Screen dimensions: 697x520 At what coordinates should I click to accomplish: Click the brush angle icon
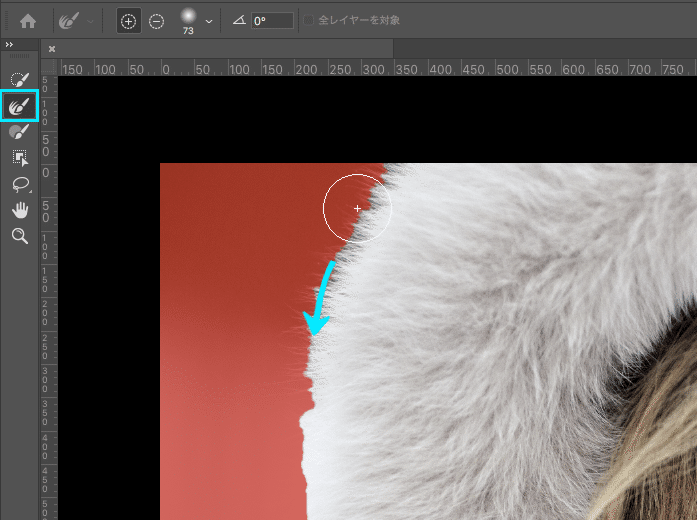(x=239, y=20)
